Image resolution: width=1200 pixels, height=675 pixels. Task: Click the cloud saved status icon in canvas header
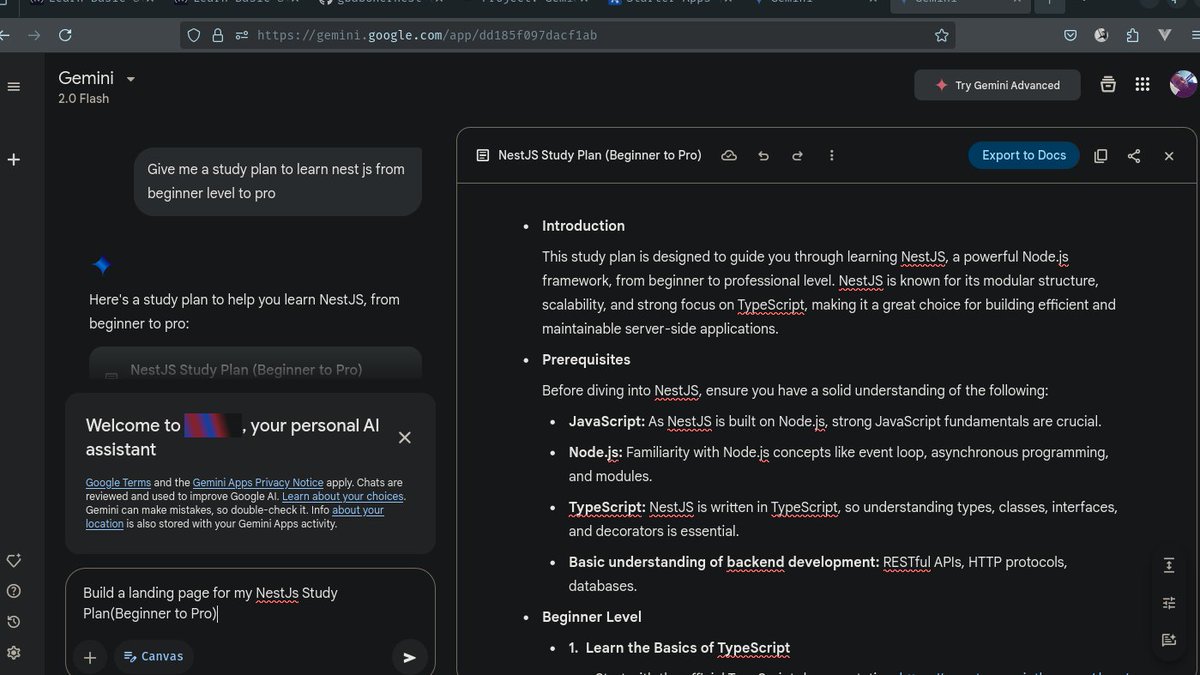[x=729, y=156]
